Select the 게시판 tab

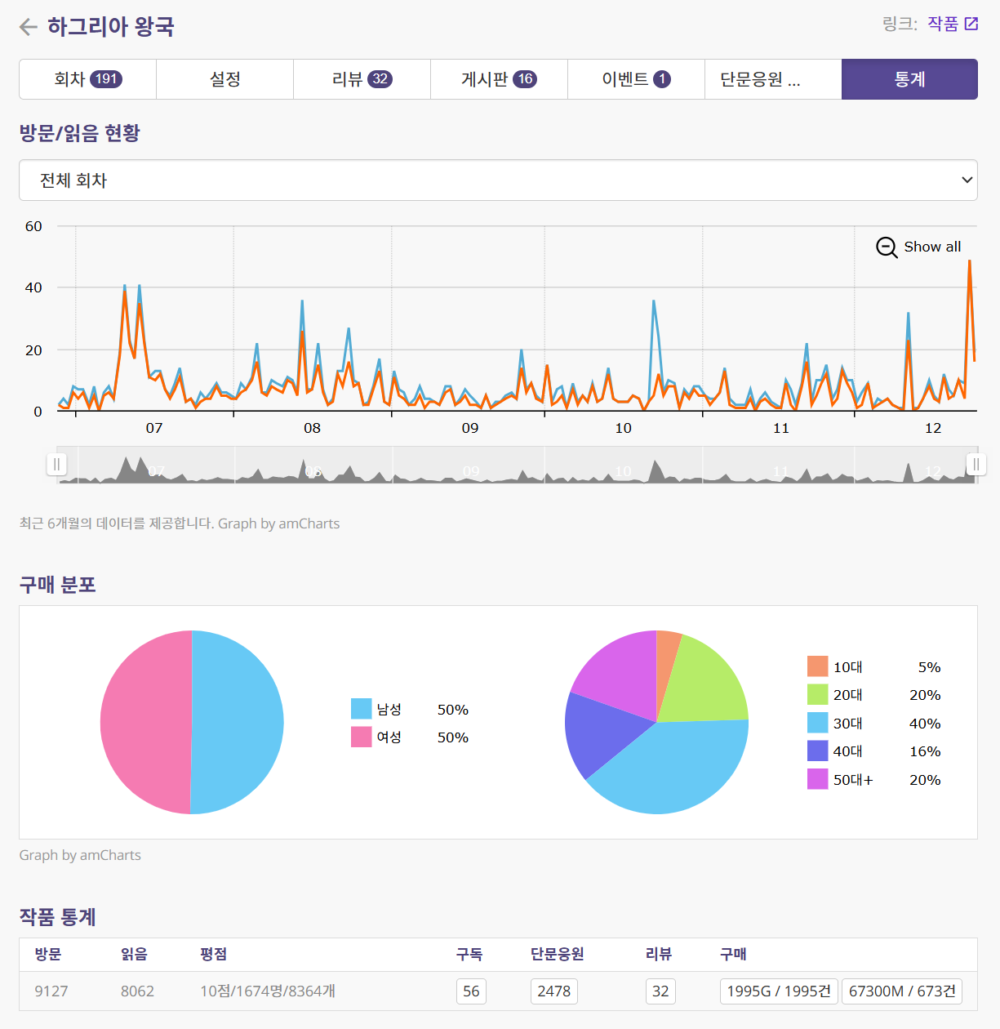pos(498,79)
